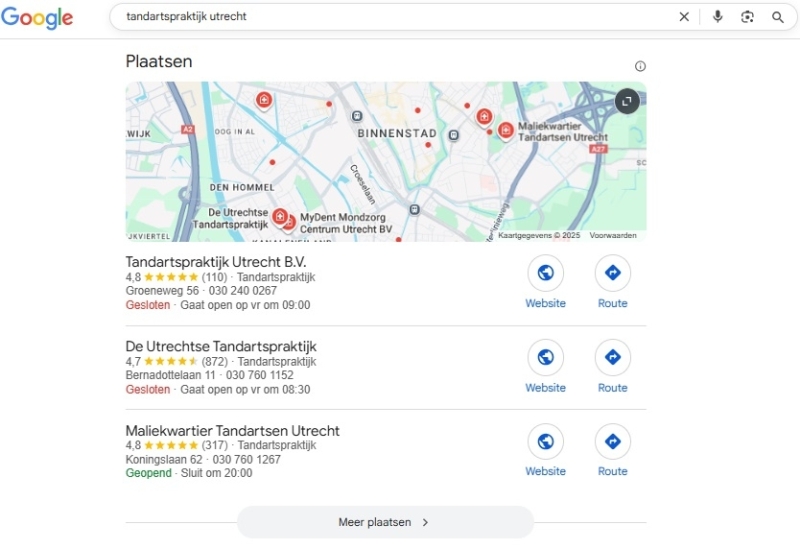Click the Kaartgegevens © 2025 text
Viewport: 800px width, 549px height.
pos(539,235)
